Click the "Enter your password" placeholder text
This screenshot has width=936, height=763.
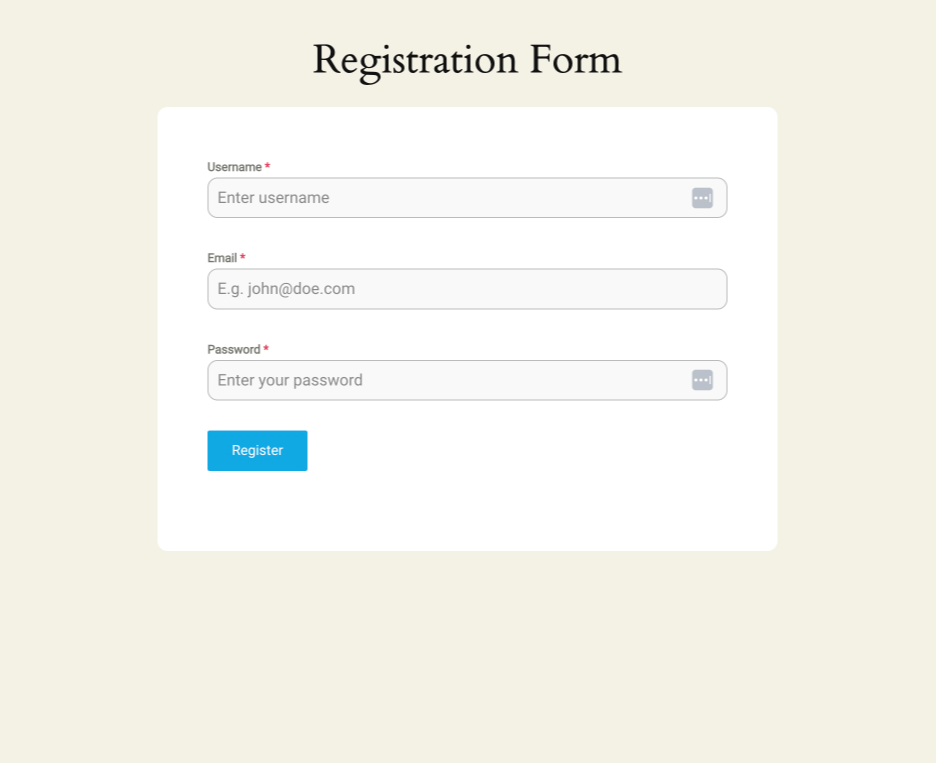click(x=290, y=380)
